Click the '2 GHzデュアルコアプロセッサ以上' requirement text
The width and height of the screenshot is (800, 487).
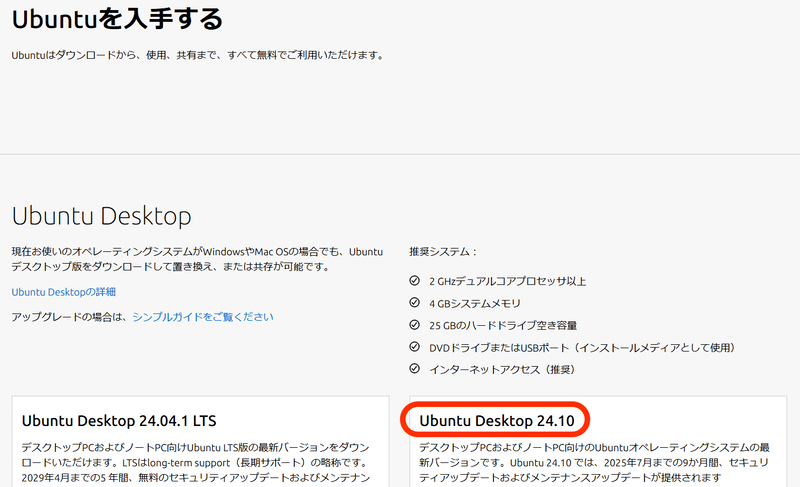508,281
